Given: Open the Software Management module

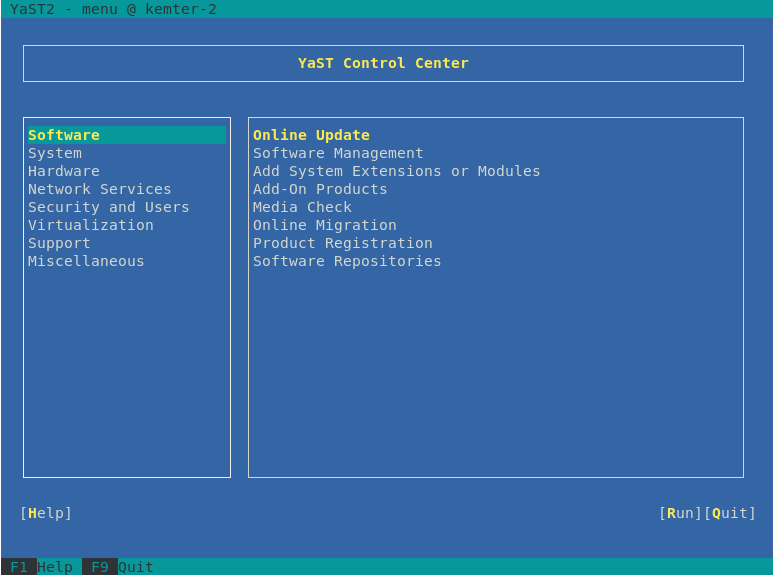Looking at the screenshot, I should point(338,153).
